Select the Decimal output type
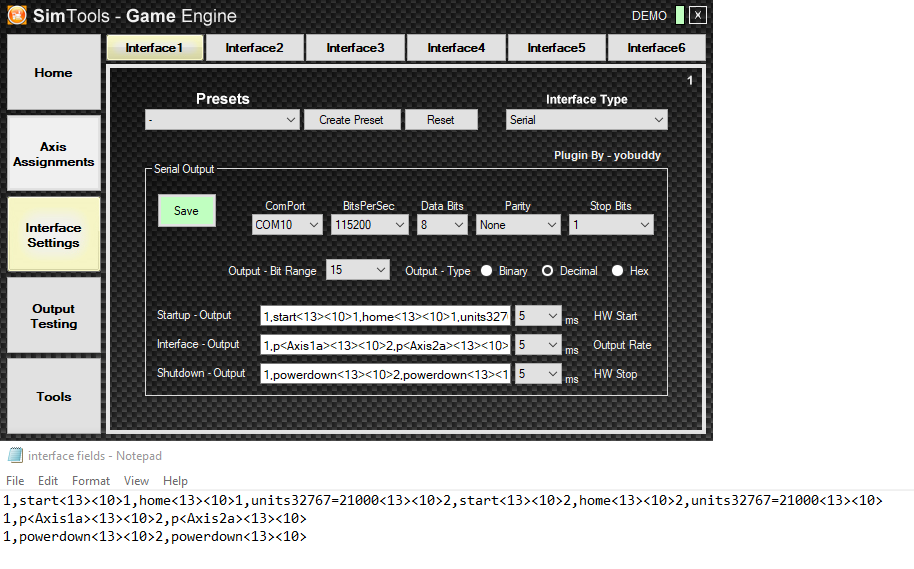Viewport: 914px width, 569px height. (547, 271)
